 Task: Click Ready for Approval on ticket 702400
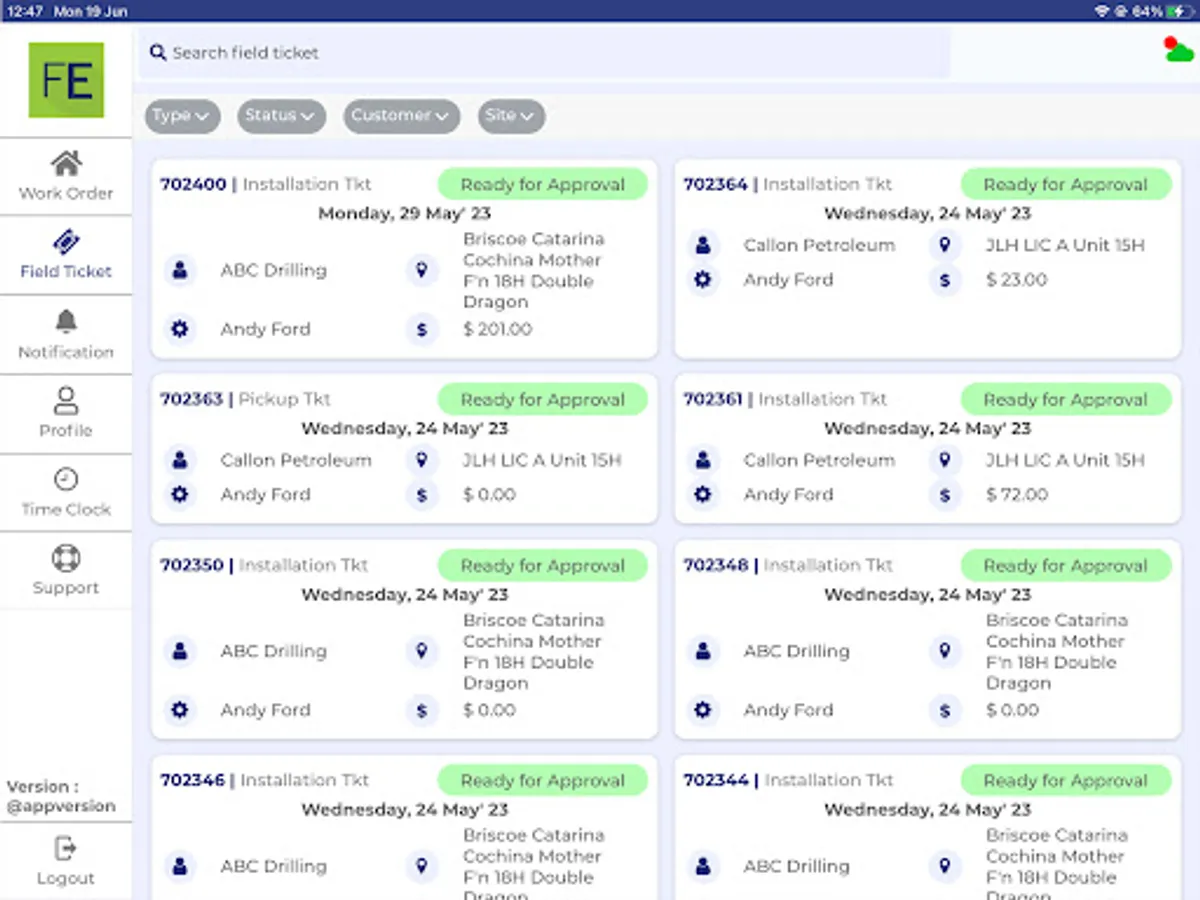542,184
